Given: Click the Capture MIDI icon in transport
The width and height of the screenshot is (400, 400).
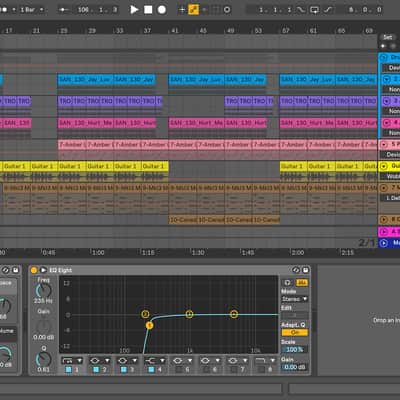Looking at the screenshot, I should point(216,10).
